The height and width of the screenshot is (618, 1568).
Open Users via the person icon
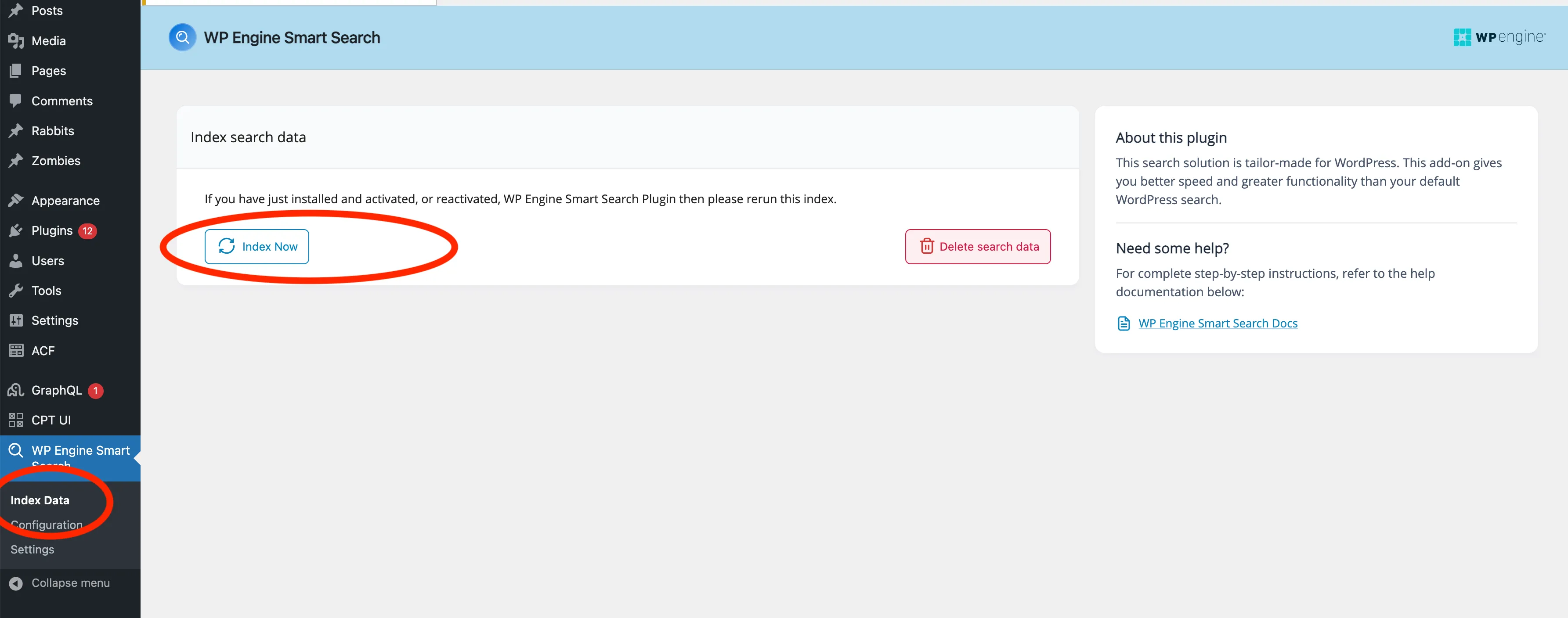point(16,260)
